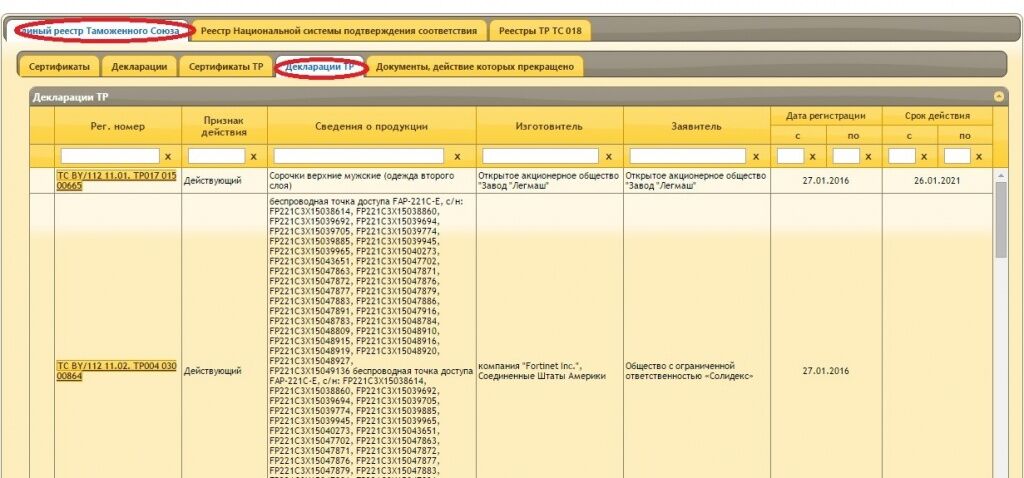Clear the Дата регистрации 'с' filter
1024x478 pixels.
click(812, 157)
